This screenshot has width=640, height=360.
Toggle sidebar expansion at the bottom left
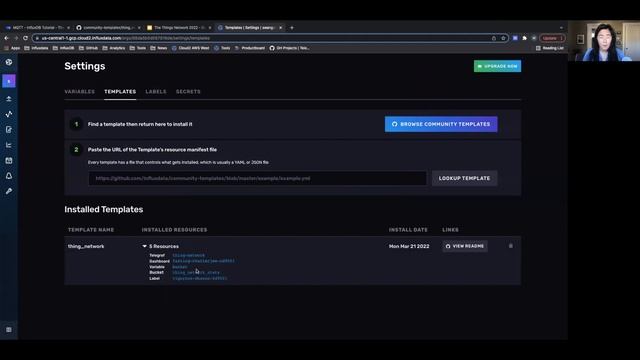pyautogui.click(x=9, y=329)
